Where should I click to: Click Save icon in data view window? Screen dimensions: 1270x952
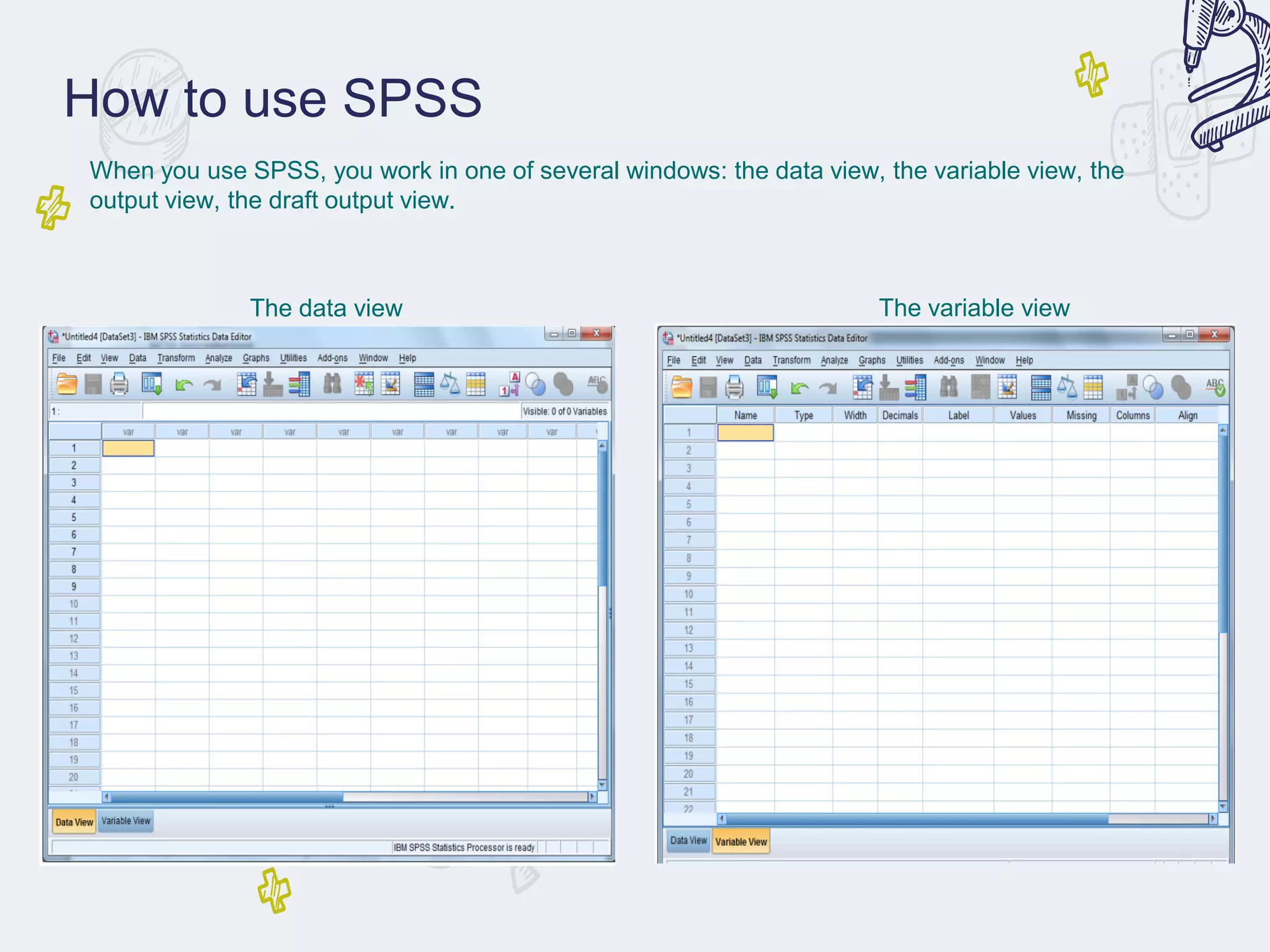coord(93,384)
